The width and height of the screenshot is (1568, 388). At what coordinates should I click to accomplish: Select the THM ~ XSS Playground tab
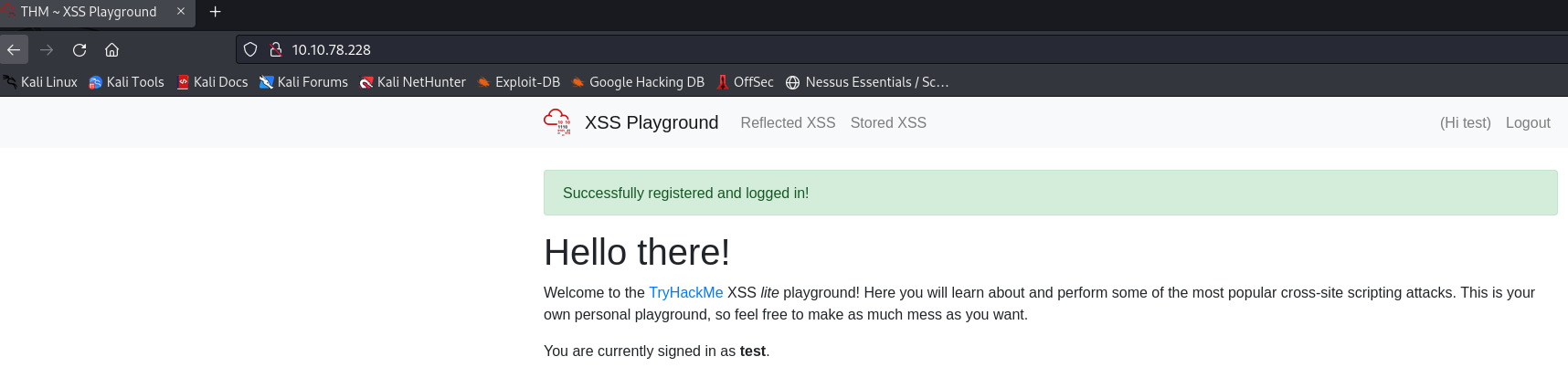coord(89,12)
